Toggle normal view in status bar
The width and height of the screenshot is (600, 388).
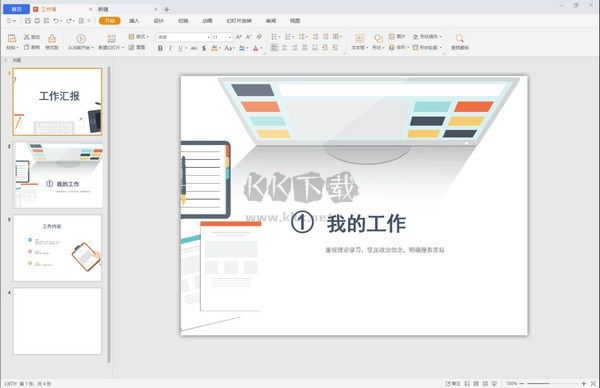pos(467,383)
